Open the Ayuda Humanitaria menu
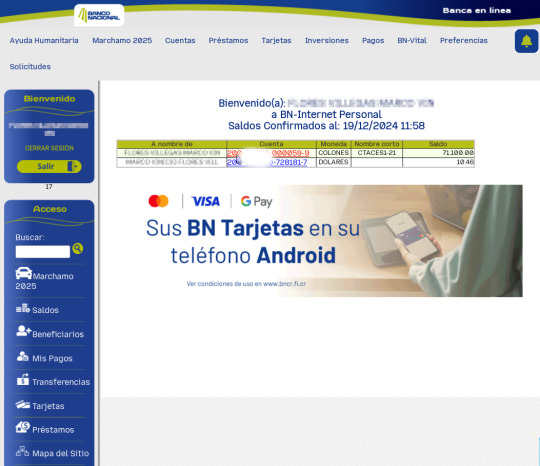The width and height of the screenshot is (540, 466). tap(44, 40)
